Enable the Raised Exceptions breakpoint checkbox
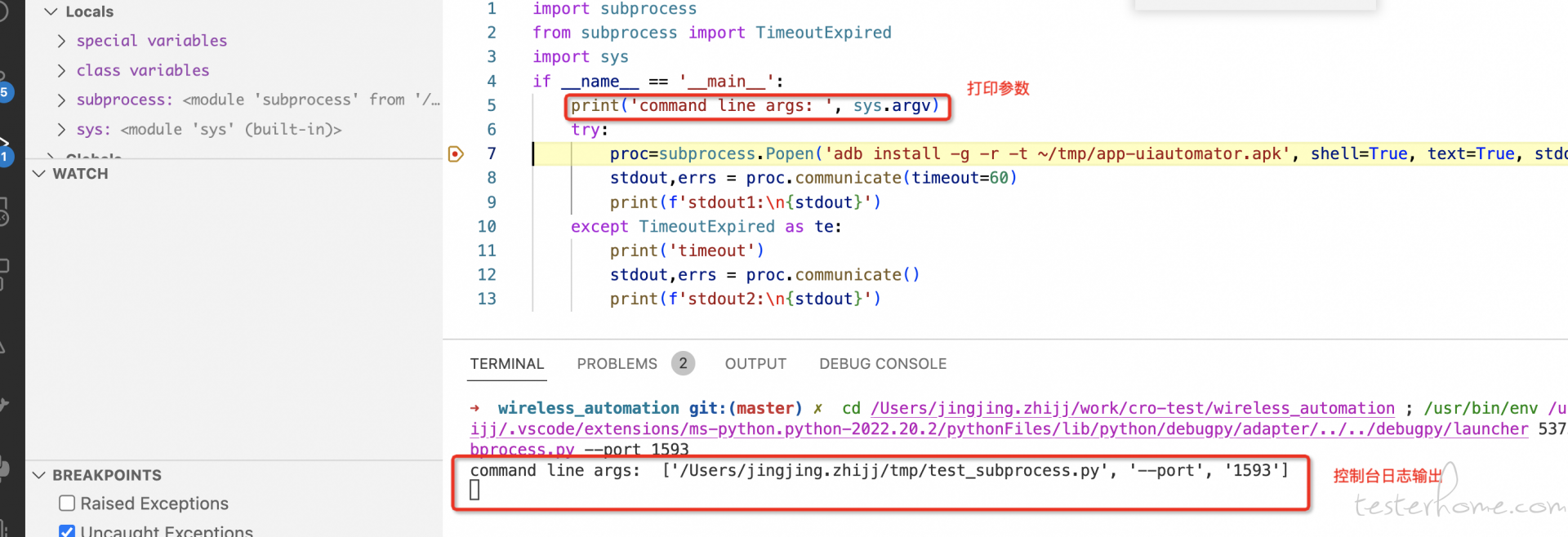 (67, 503)
